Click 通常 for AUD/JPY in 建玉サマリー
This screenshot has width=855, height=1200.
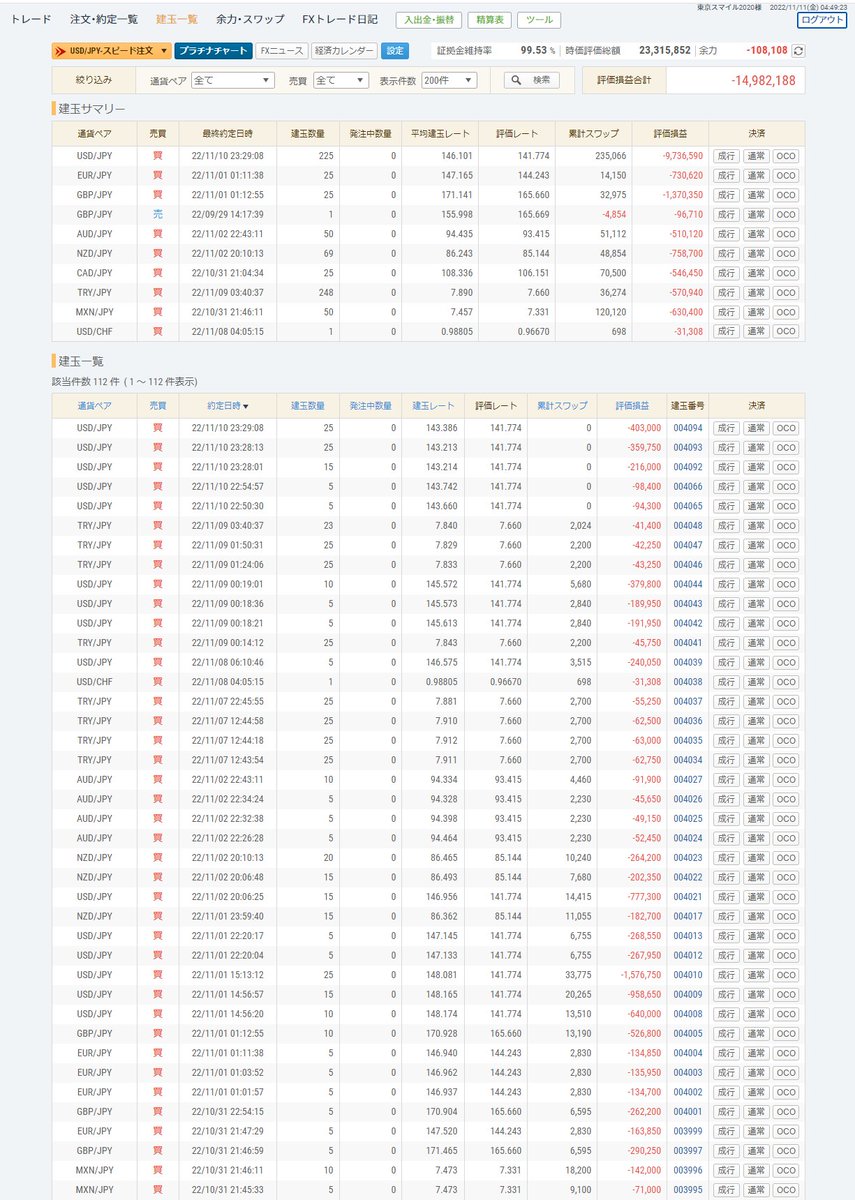click(x=755, y=233)
